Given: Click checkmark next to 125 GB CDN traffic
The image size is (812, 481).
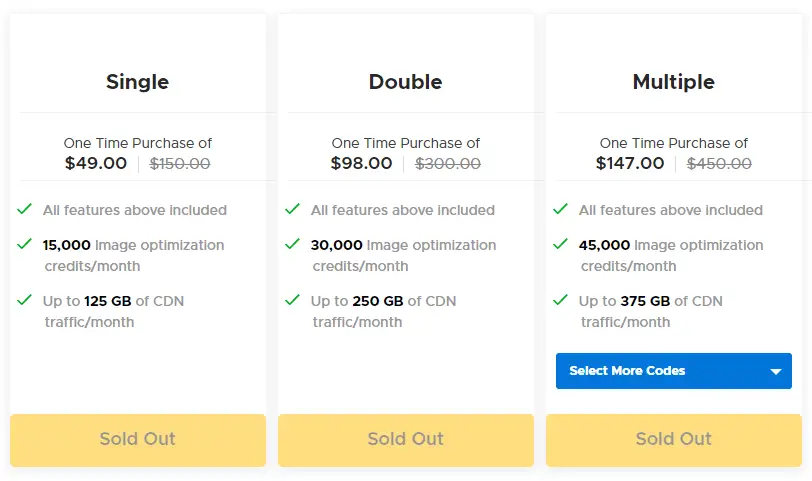Looking at the screenshot, I should (x=24, y=300).
